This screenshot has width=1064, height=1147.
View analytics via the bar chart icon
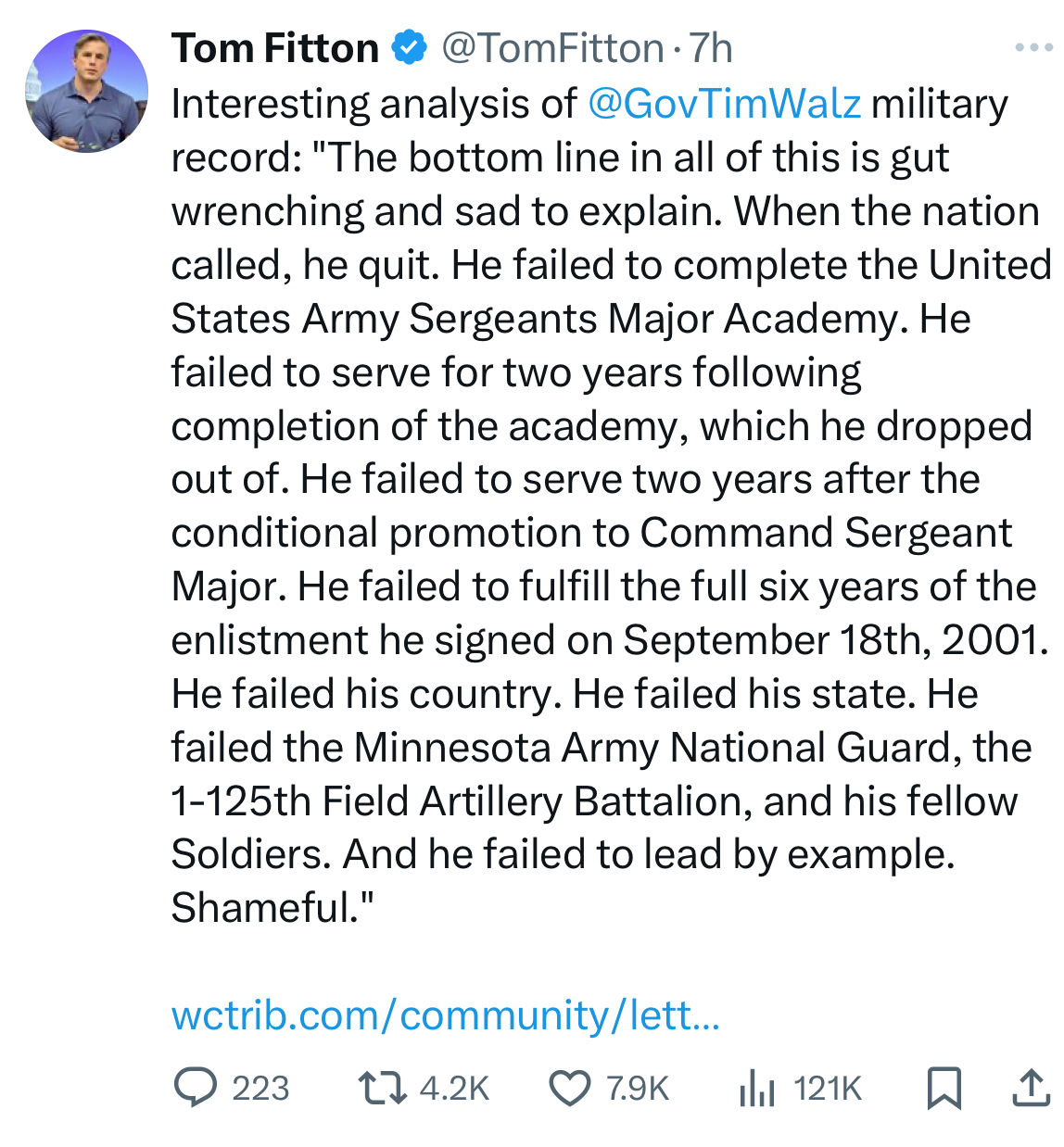pyautogui.click(x=757, y=1088)
